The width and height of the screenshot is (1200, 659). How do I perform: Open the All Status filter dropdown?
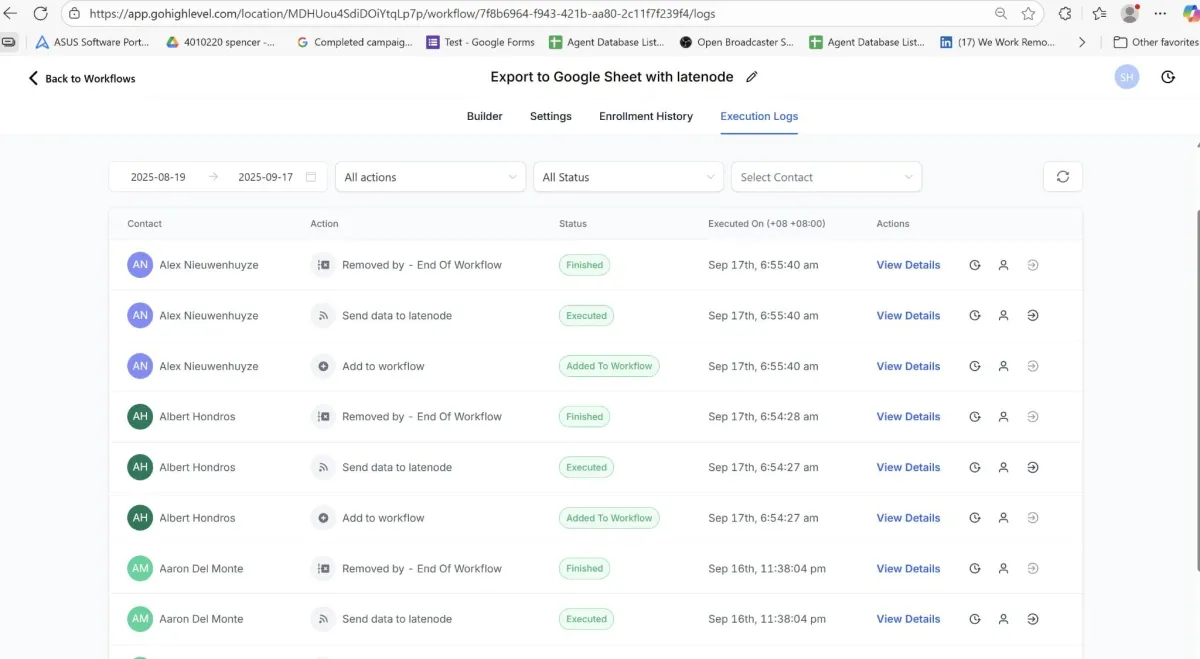[628, 177]
